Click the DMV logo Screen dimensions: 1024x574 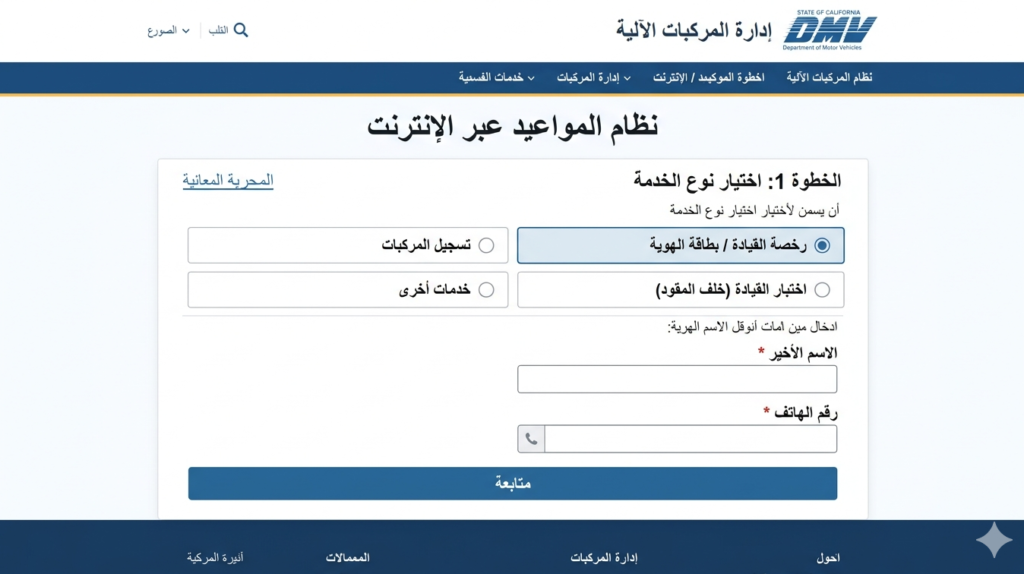(829, 30)
